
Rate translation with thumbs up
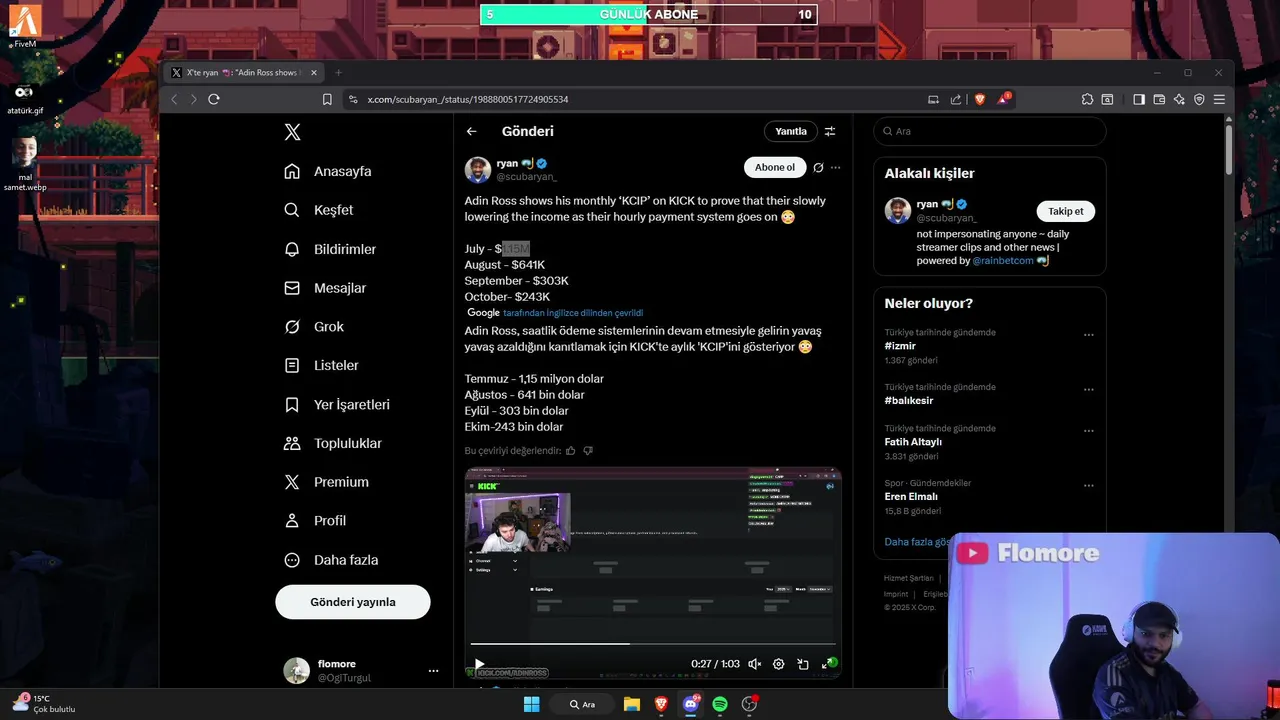[571, 451]
